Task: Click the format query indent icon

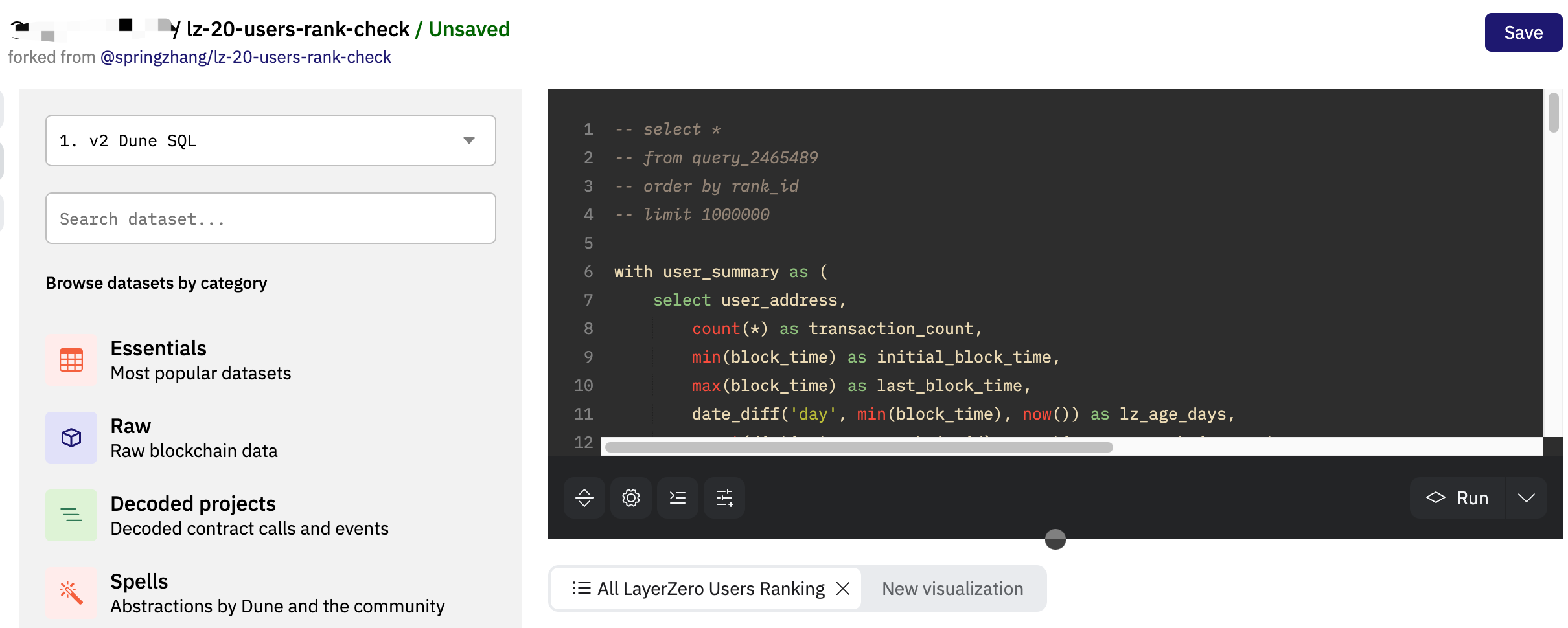Action: tap(677, 498)
